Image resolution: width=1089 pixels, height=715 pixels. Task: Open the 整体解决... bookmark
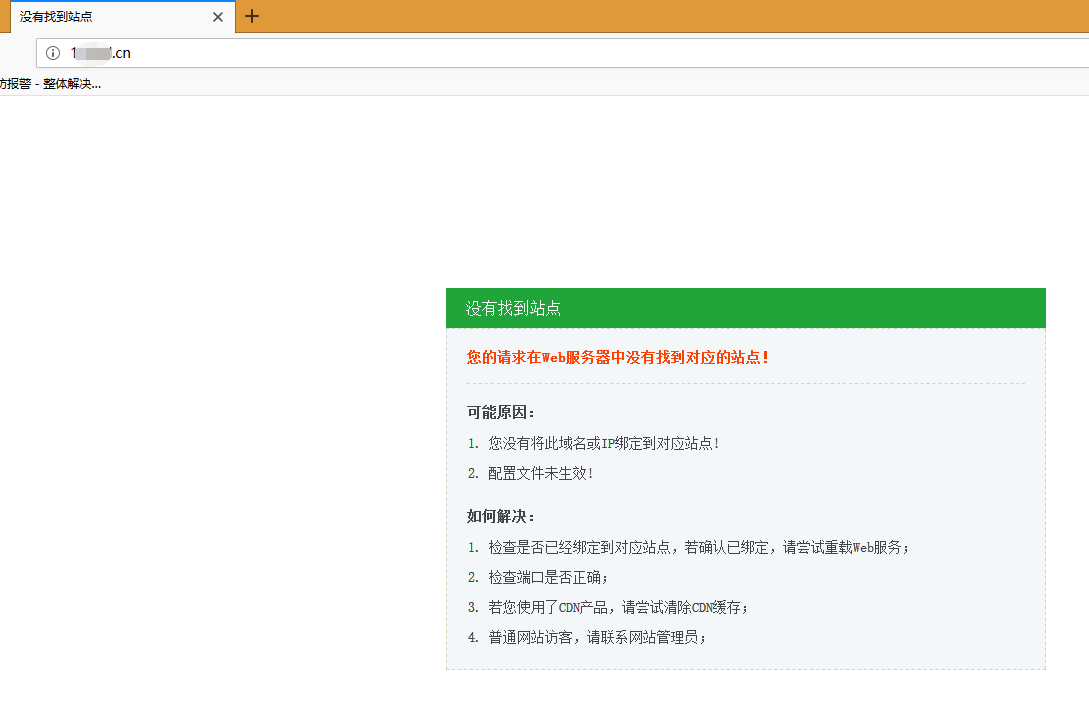click(x=50, y=84)
